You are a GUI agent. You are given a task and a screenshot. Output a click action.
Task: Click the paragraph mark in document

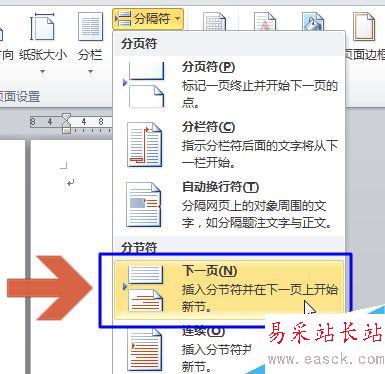coord(70,183)
